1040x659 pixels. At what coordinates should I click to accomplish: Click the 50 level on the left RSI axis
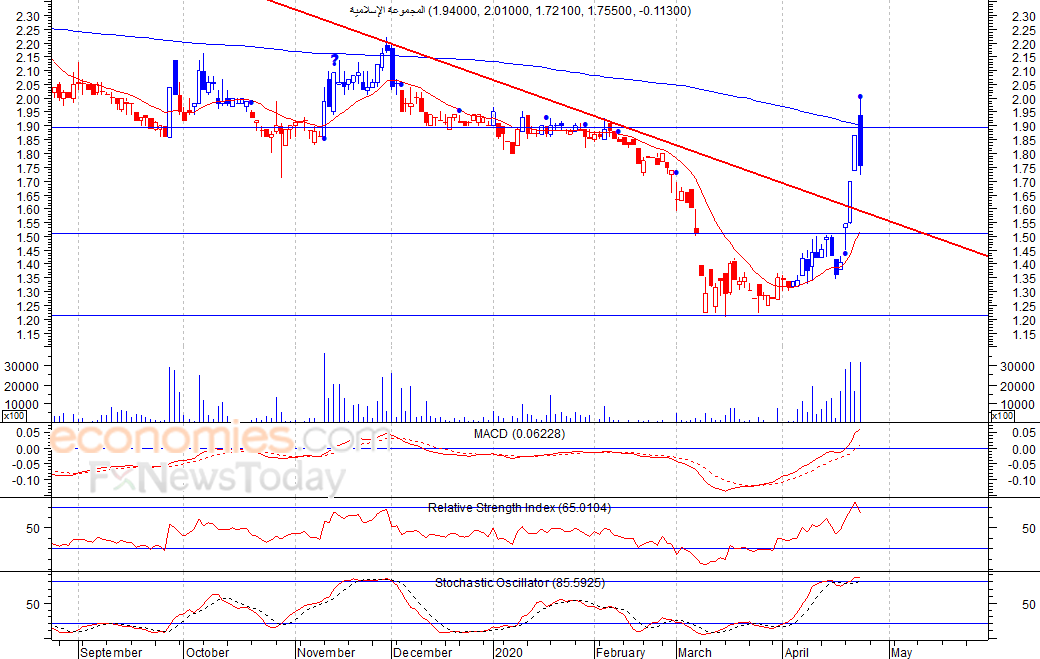33,529
